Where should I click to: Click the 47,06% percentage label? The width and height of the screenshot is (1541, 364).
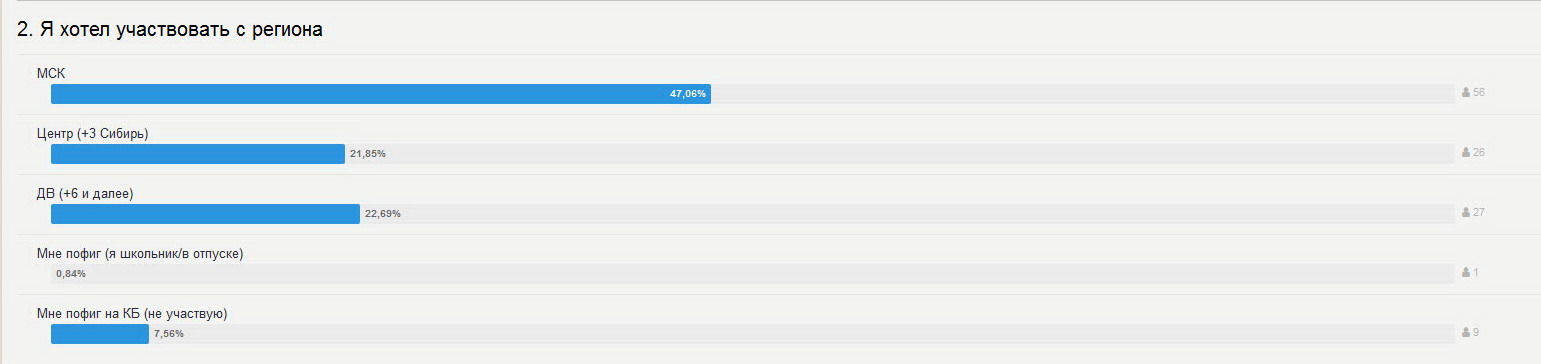coord(688,94)
